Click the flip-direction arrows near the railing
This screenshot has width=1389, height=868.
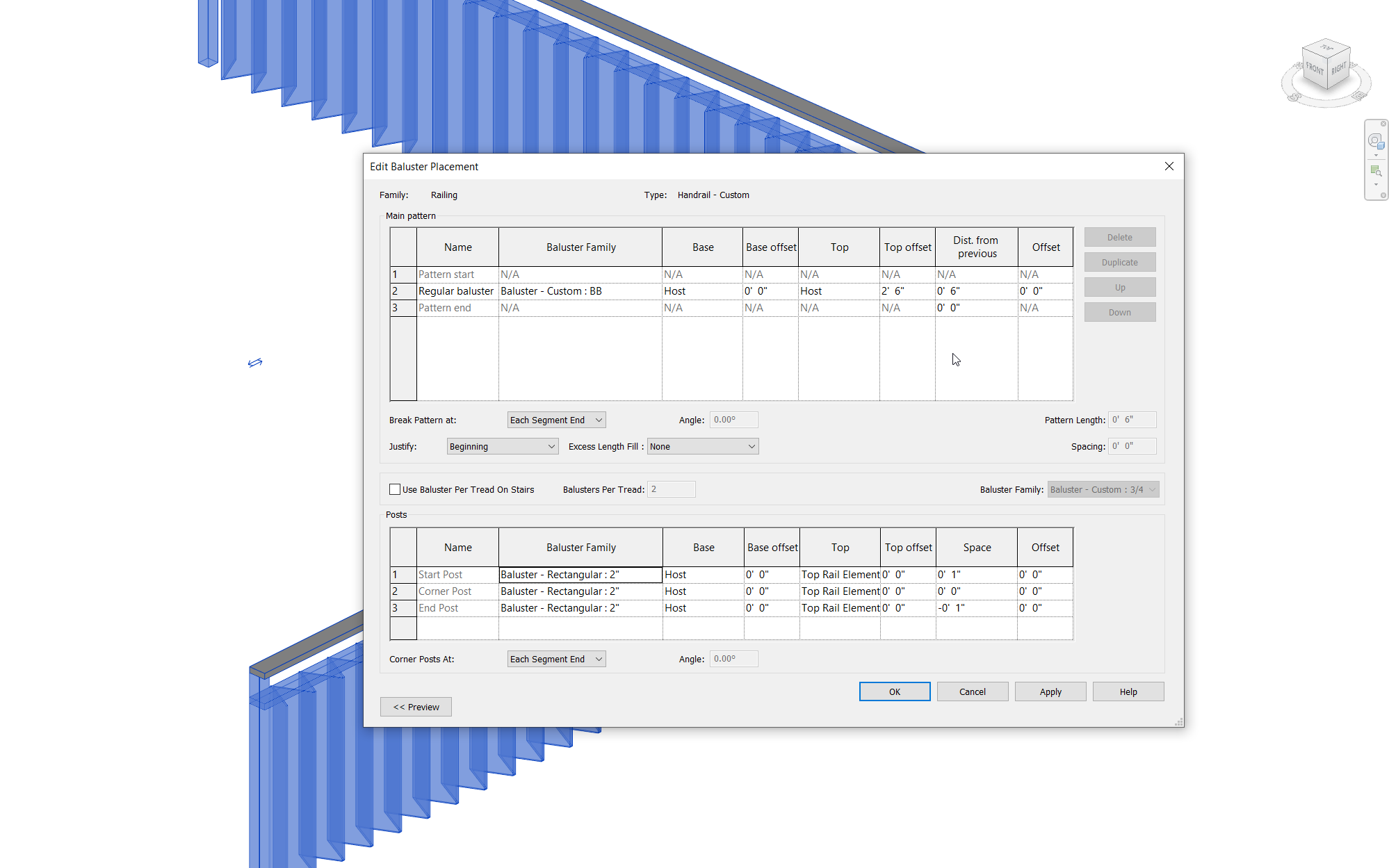click(254, 362)
